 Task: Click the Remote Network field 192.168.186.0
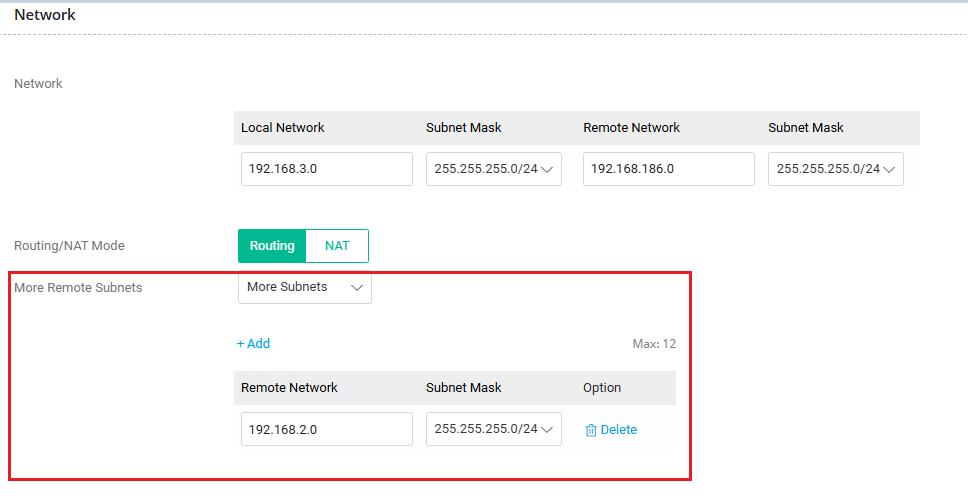pos(668,169)
